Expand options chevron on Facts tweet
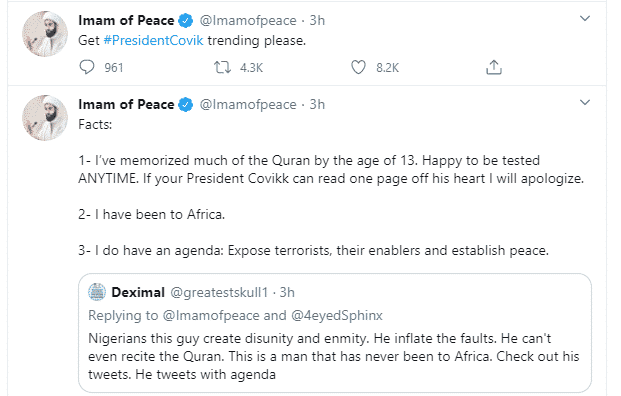 [x=585, y=103]
